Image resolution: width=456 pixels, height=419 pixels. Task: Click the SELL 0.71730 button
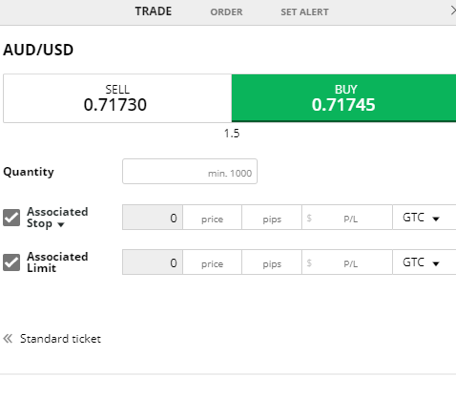pos(117,98)
